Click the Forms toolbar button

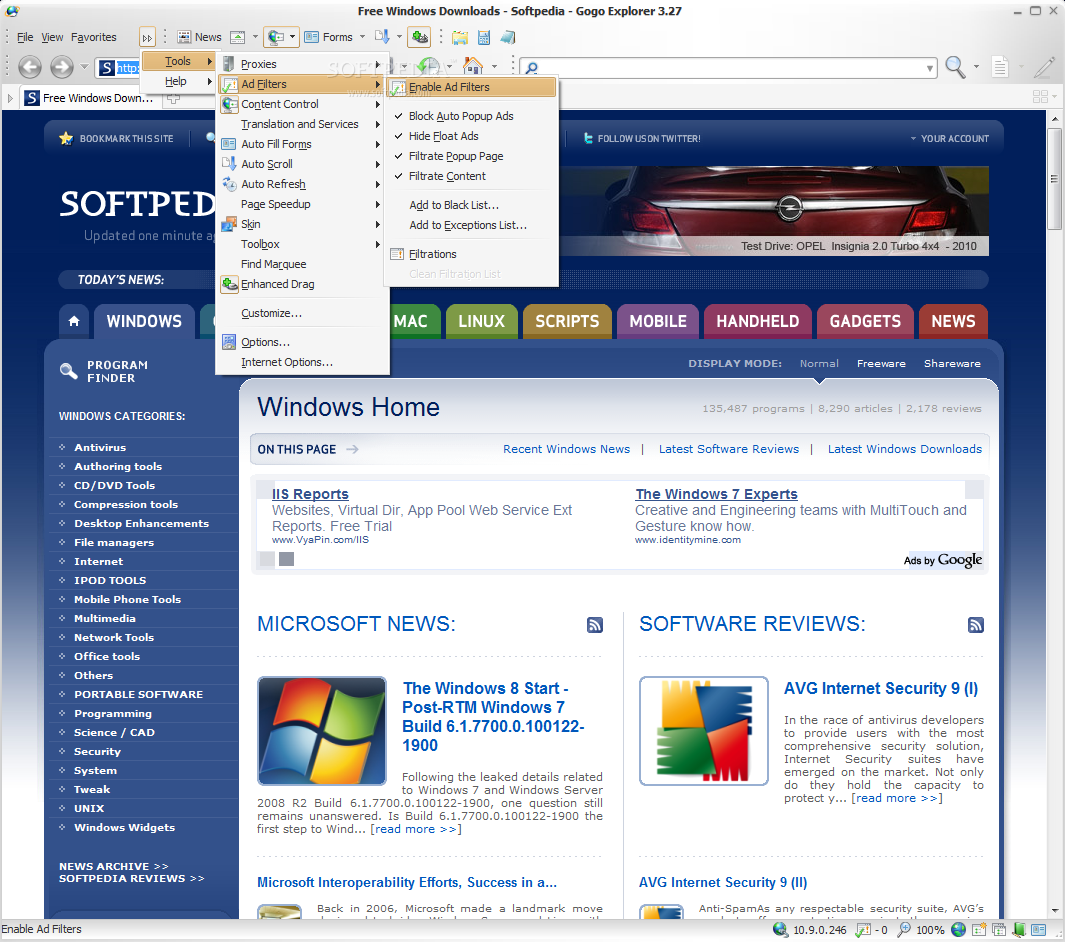329,37
